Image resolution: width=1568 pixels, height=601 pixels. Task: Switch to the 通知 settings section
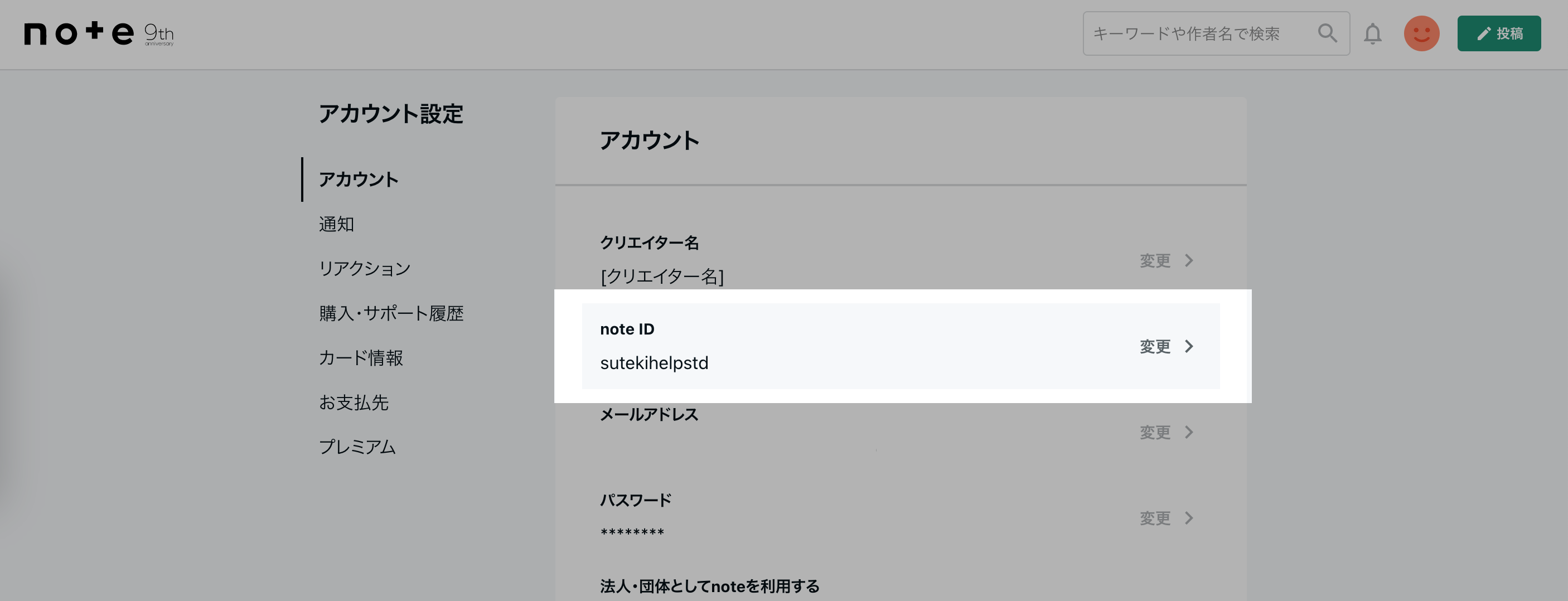[x=336, y=224]
